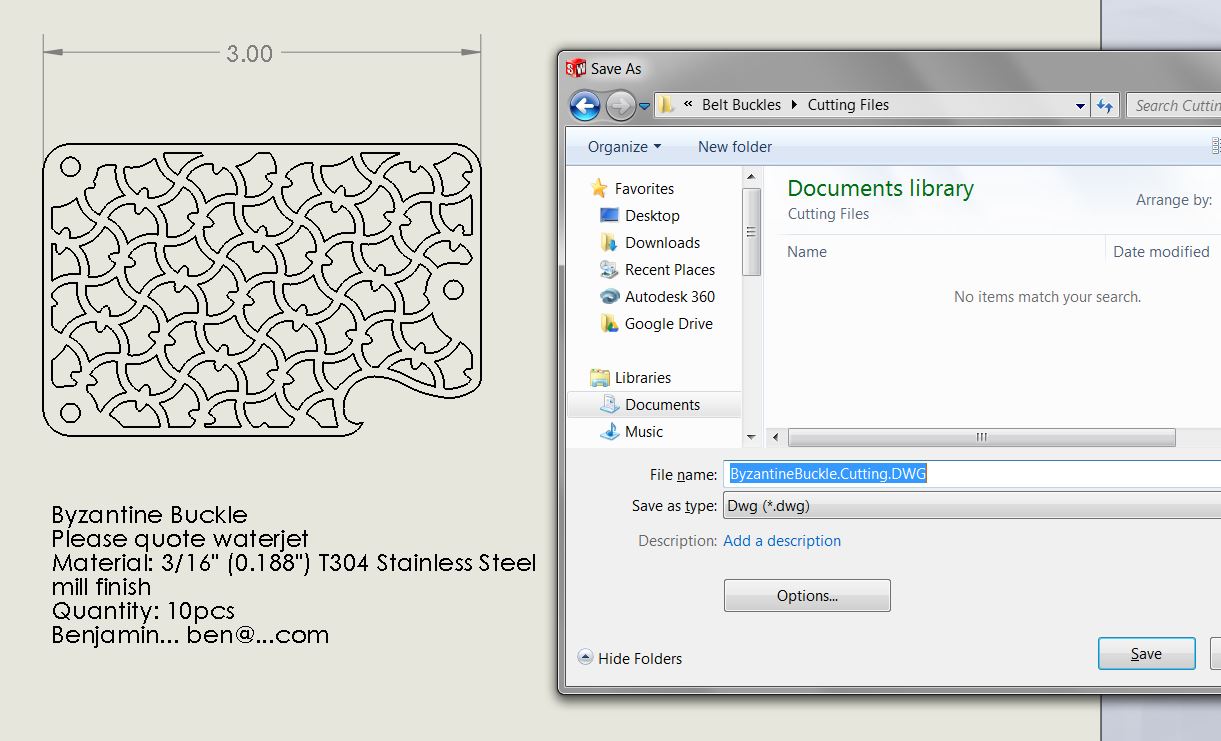
Task: Click the folder icon in address bar
Action: tap(667, 105)
